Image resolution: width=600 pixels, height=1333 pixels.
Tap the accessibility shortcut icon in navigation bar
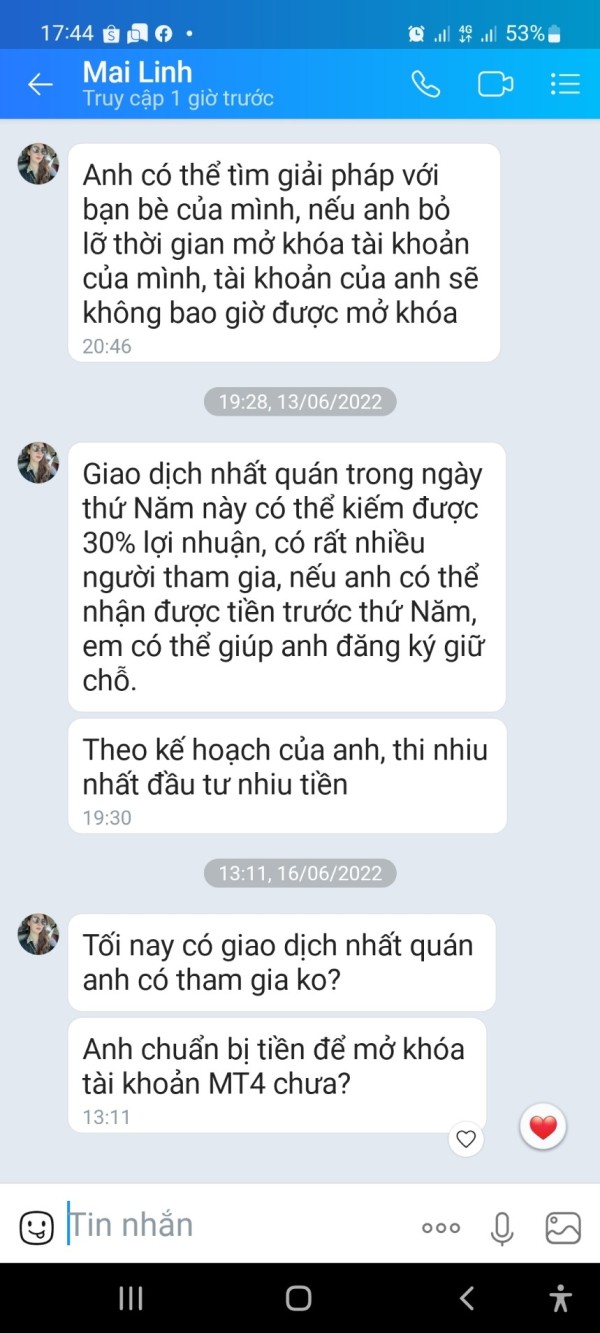click(x=561, y=1298)
